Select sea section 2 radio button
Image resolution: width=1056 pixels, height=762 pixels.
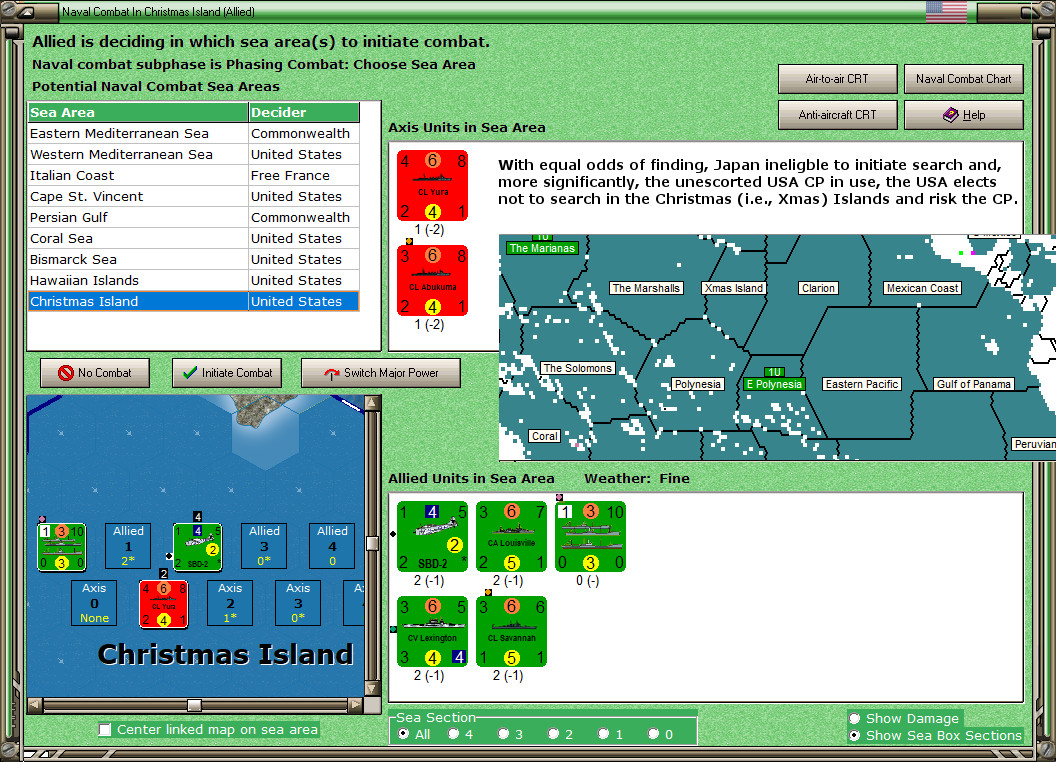(x=553, y=734)
